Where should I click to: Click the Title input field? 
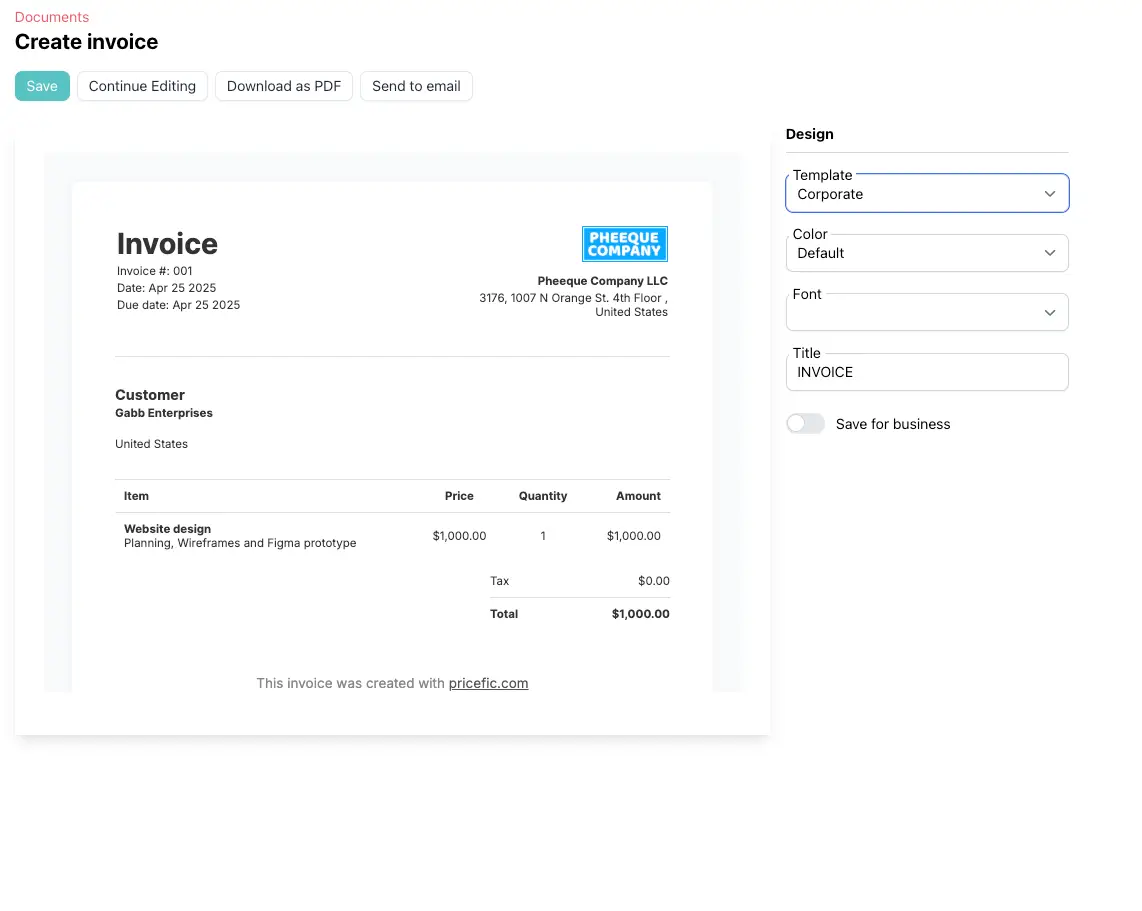[926, 372]
